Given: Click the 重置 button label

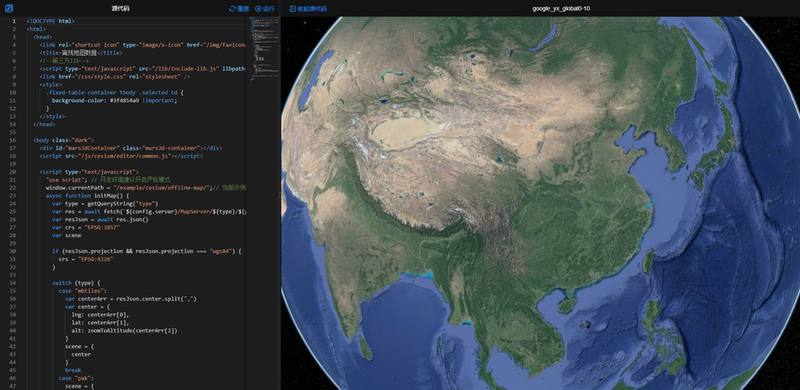Looking at the screenshot, I should [x=243, y=9].
